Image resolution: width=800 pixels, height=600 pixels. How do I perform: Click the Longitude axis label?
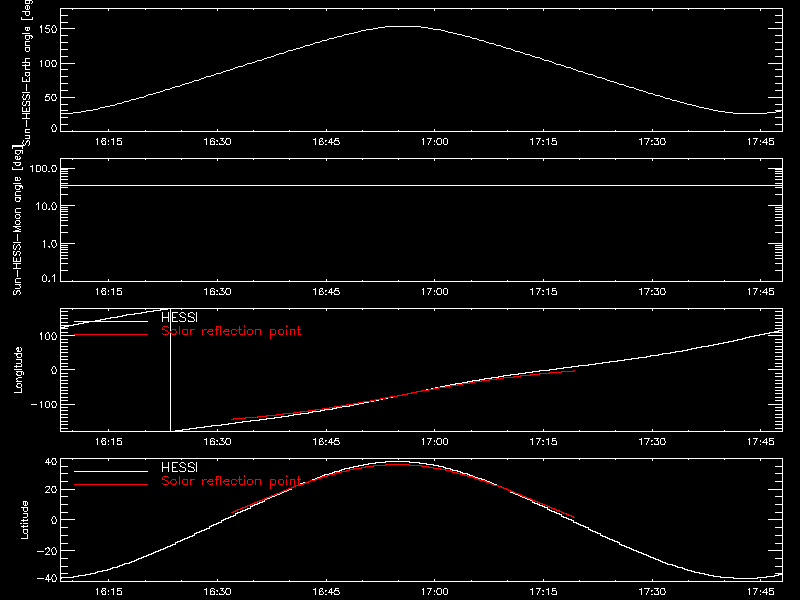click(18, 370)
